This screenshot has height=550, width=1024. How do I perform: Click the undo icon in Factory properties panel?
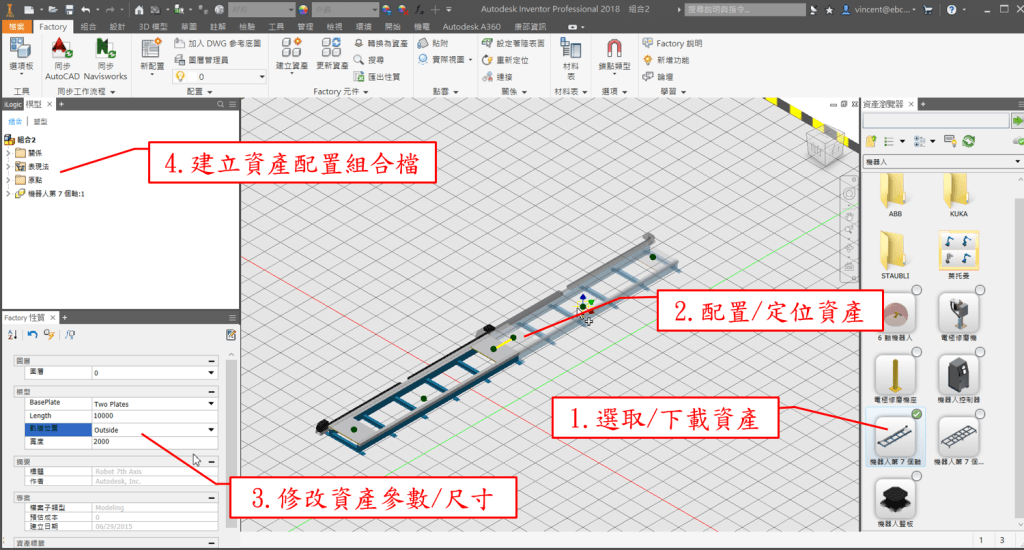[x=32, y=335]
